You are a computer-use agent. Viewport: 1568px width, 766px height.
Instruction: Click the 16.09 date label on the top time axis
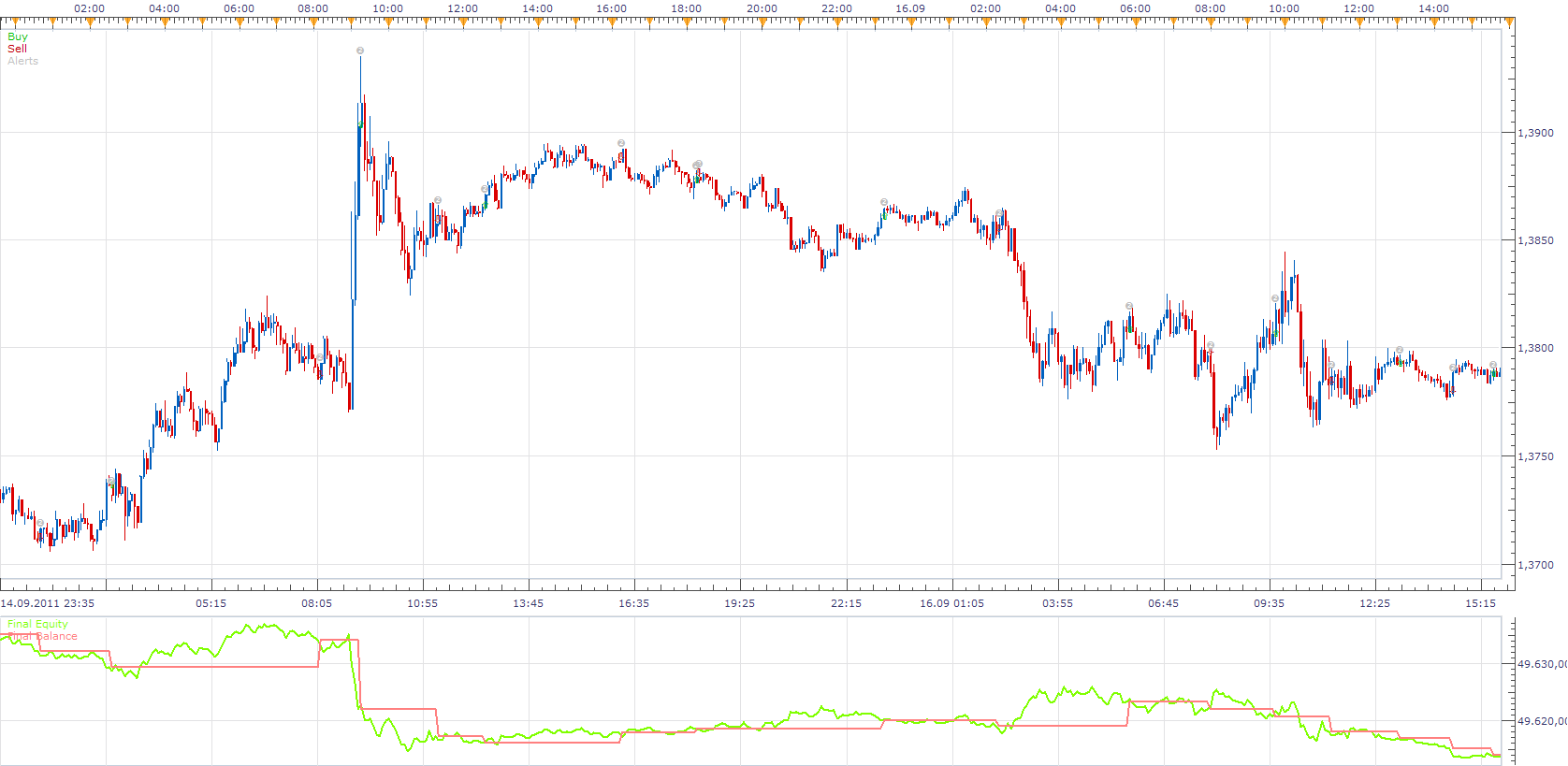coord(910,8)
